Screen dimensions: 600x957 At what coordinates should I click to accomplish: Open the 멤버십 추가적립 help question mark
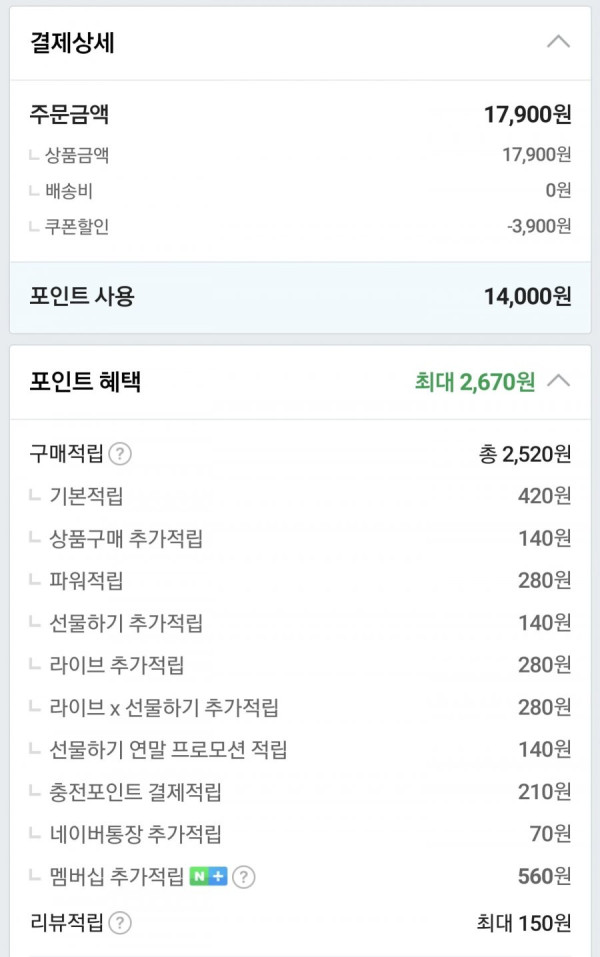(x=244, y=877)
